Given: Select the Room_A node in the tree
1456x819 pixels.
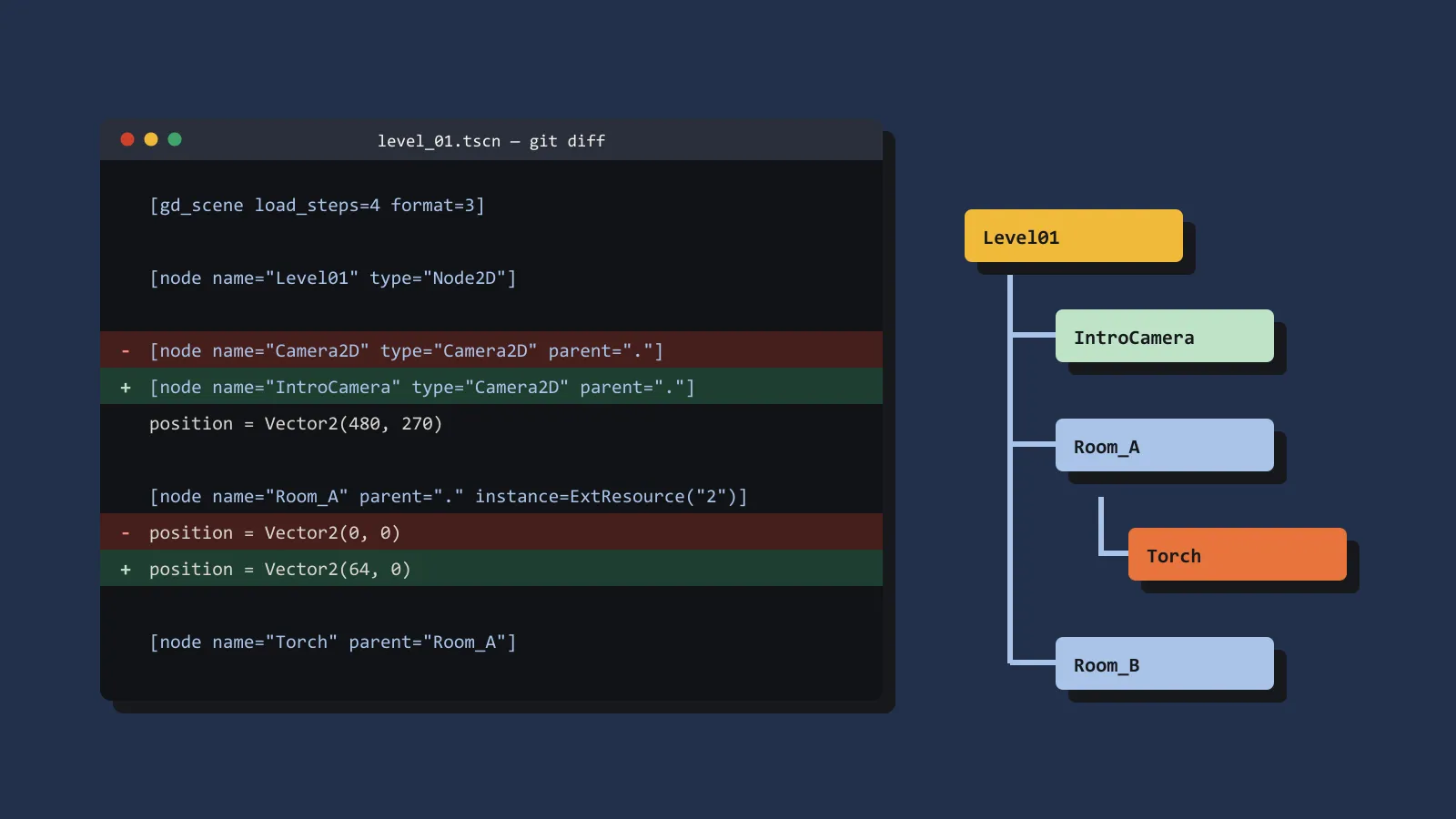Looking at the screenshot, I should [x=1165, y=445].
